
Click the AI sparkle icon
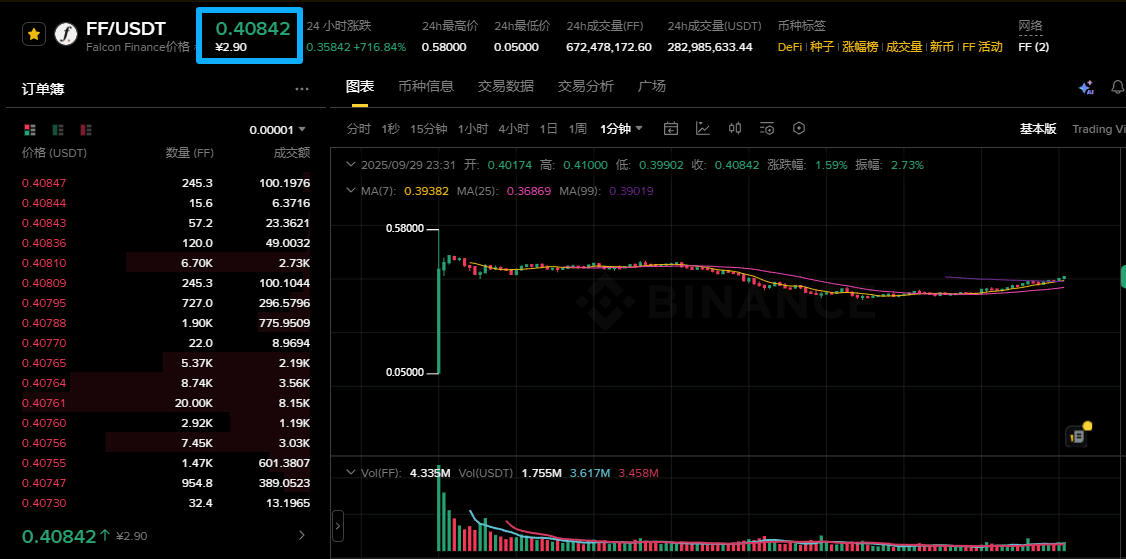coord(1086,88)
